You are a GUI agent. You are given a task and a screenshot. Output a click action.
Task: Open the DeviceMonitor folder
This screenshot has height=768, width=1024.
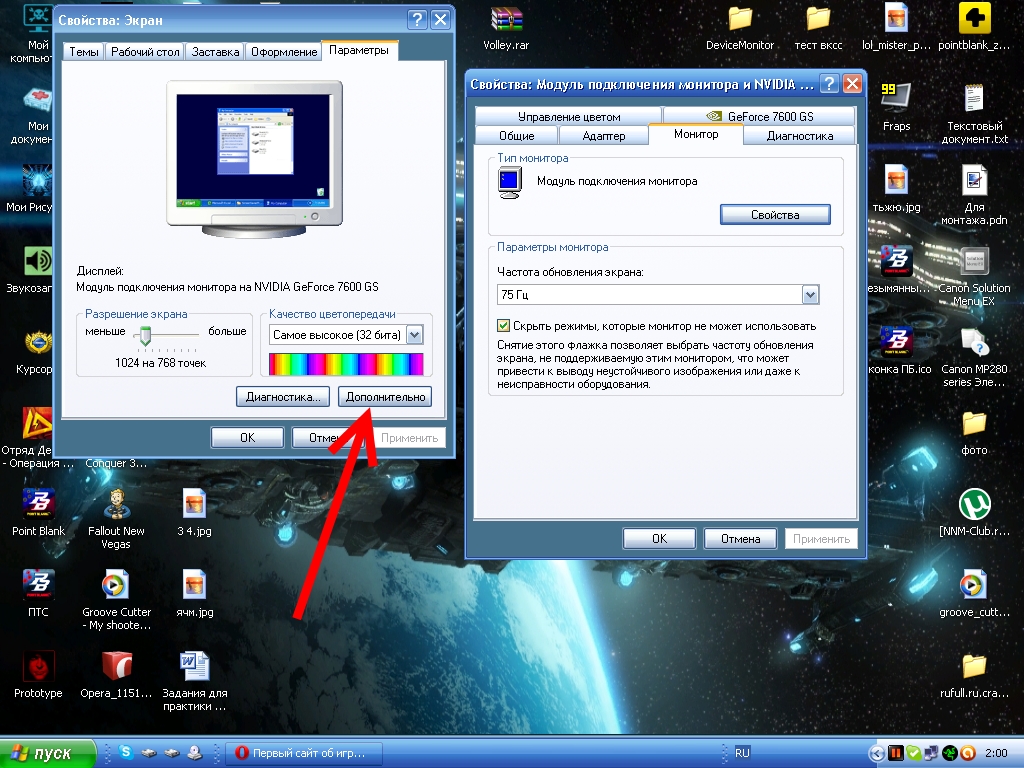tap(740, 20)
